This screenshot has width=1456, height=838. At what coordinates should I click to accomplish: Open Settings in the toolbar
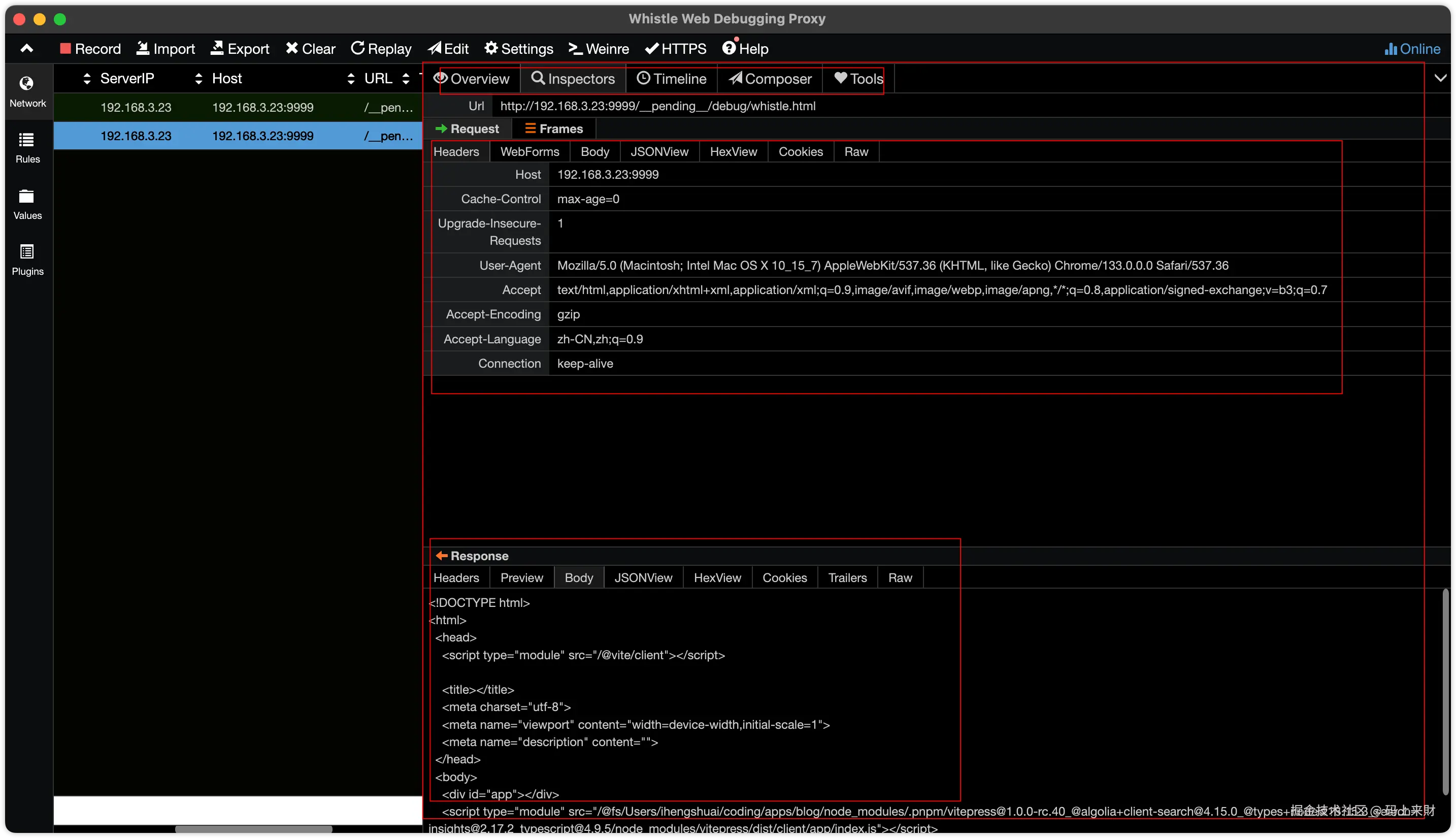click(x=518, y=48)
